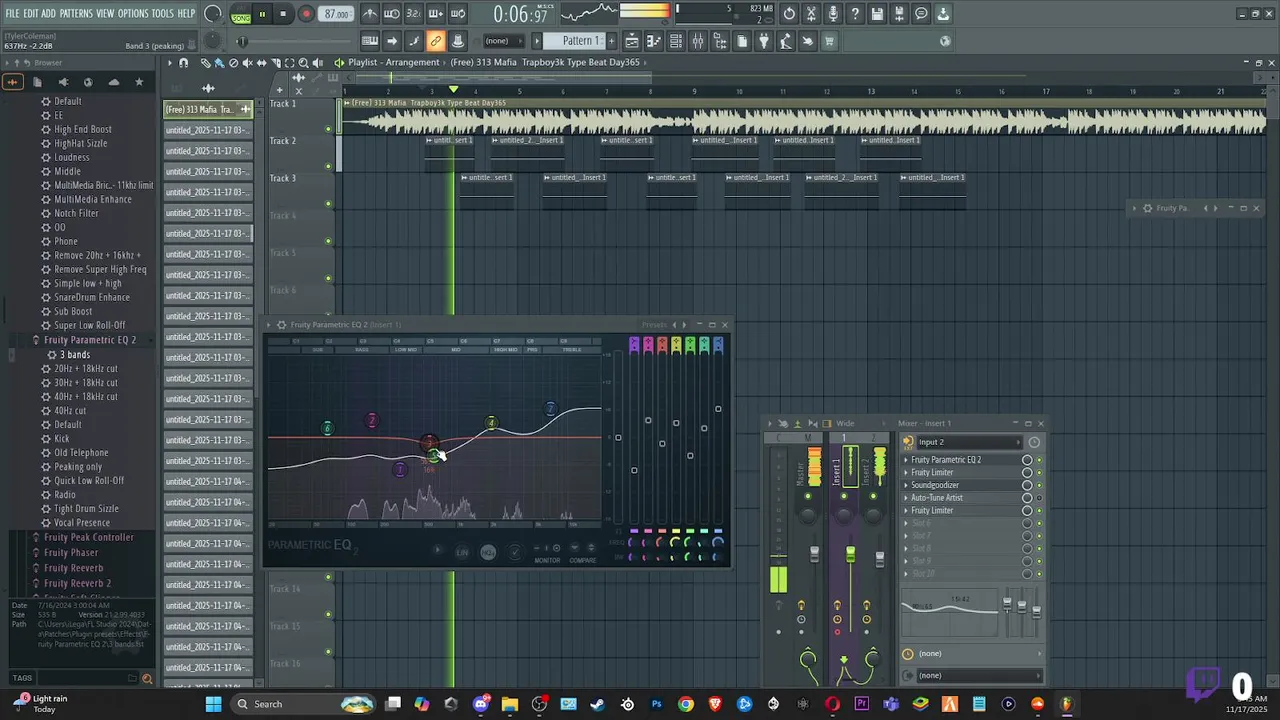Toggle the orange link/snap icon in toolbar
The image size is (1280, 720).
click(x=435, y=41)
